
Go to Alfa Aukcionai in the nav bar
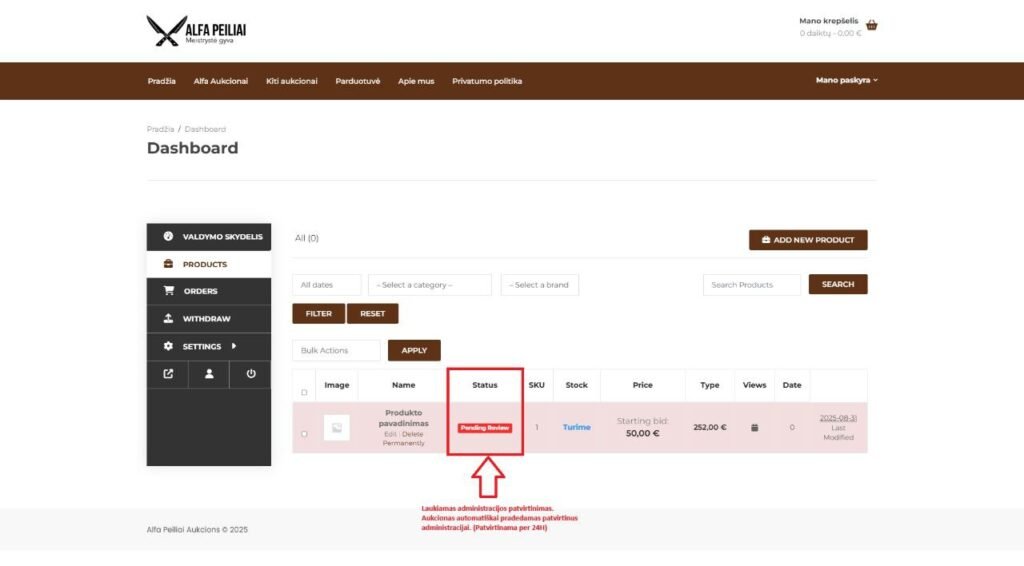pyautogui.click(x=221, y=81)
